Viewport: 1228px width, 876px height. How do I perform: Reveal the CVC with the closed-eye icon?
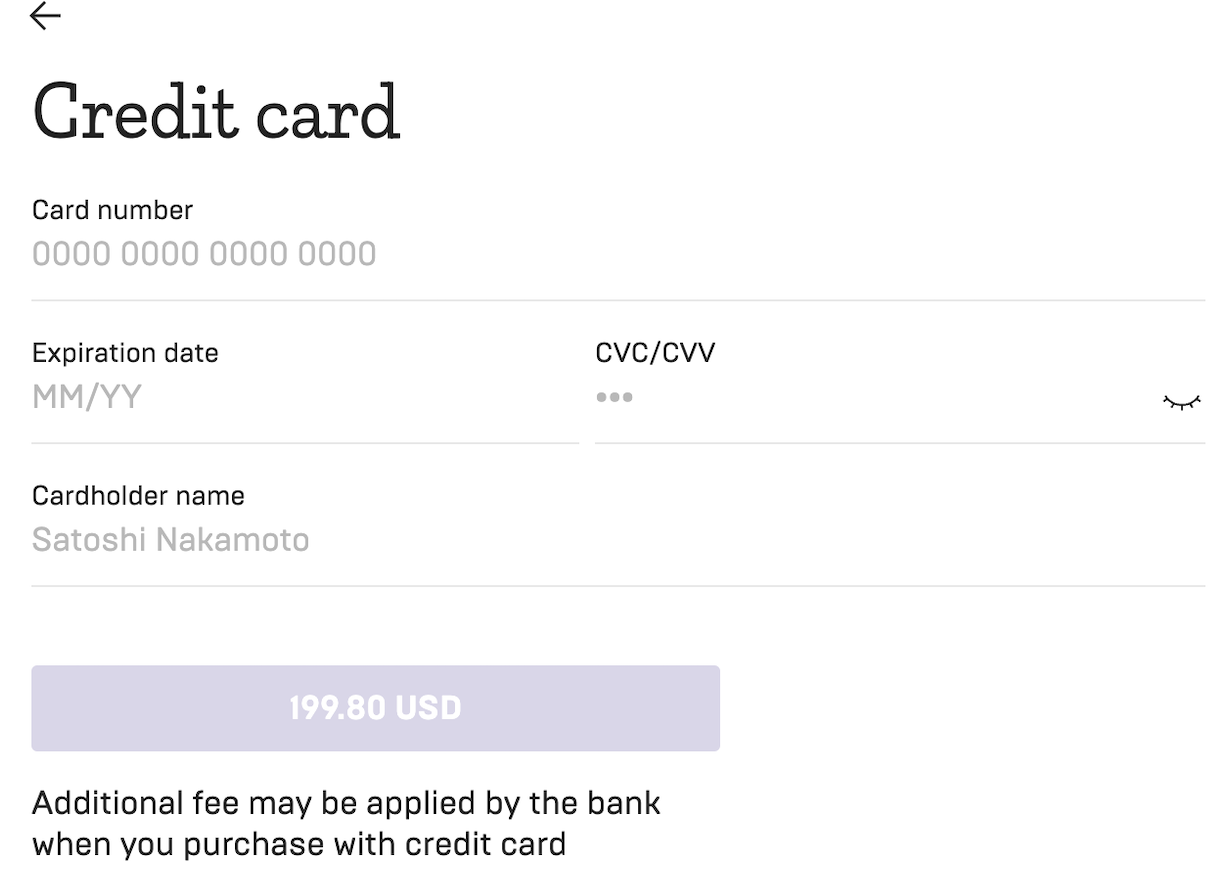pyautogui.click(x=1181, y=402)
